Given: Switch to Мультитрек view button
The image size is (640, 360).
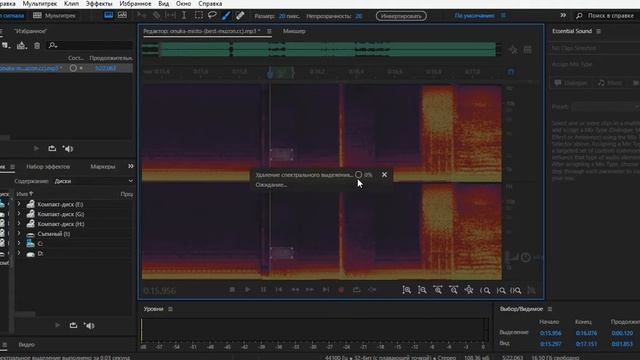Looking at the screenshot, I should pyautogui.click(x=54, y=16).
